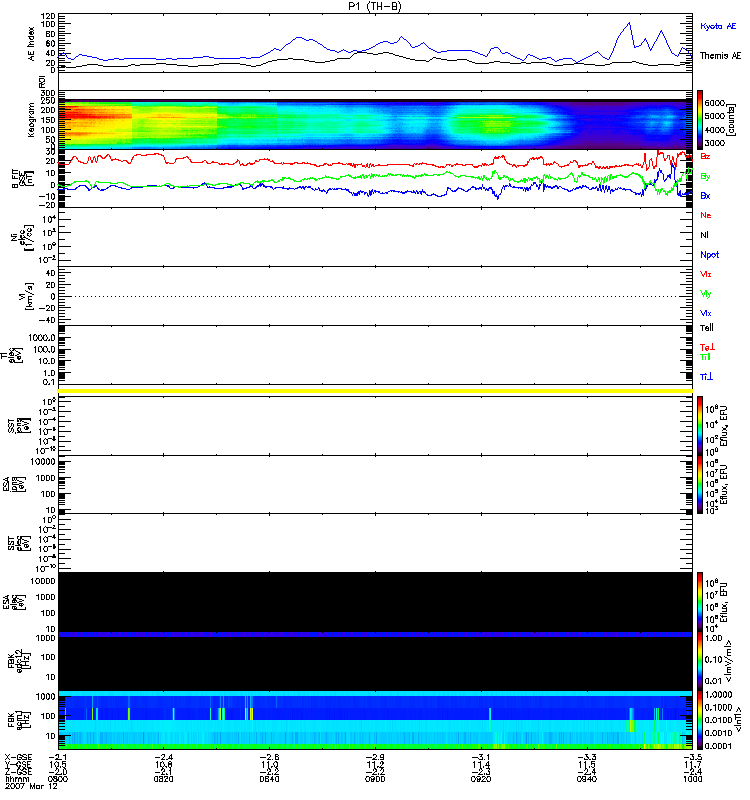The width and height of the screenshot is (750, 800).
Task: Select the blue "Npot" density label
Action: 710,255
